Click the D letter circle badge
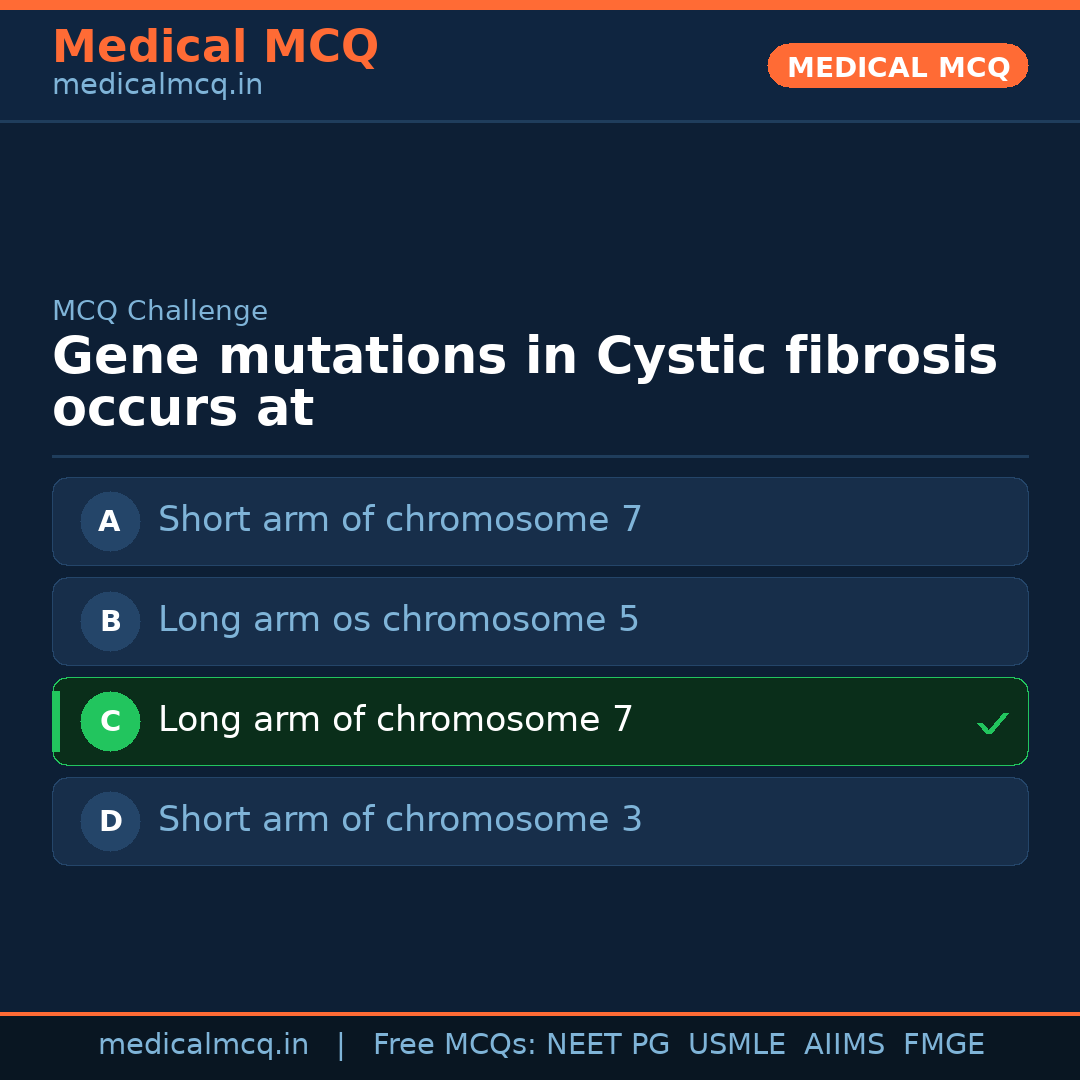 pos(110,821)
